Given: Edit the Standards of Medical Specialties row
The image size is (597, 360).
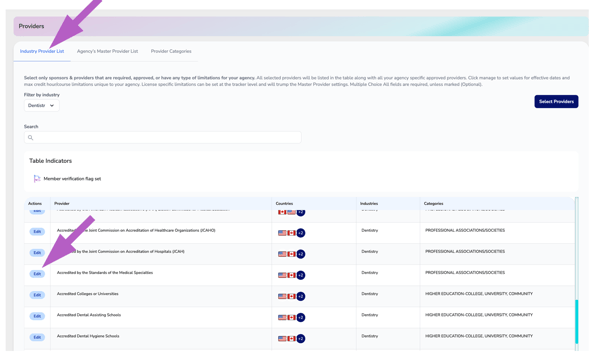Looking at the screenshot, I should pyautogui.click(x=37, y=274).
